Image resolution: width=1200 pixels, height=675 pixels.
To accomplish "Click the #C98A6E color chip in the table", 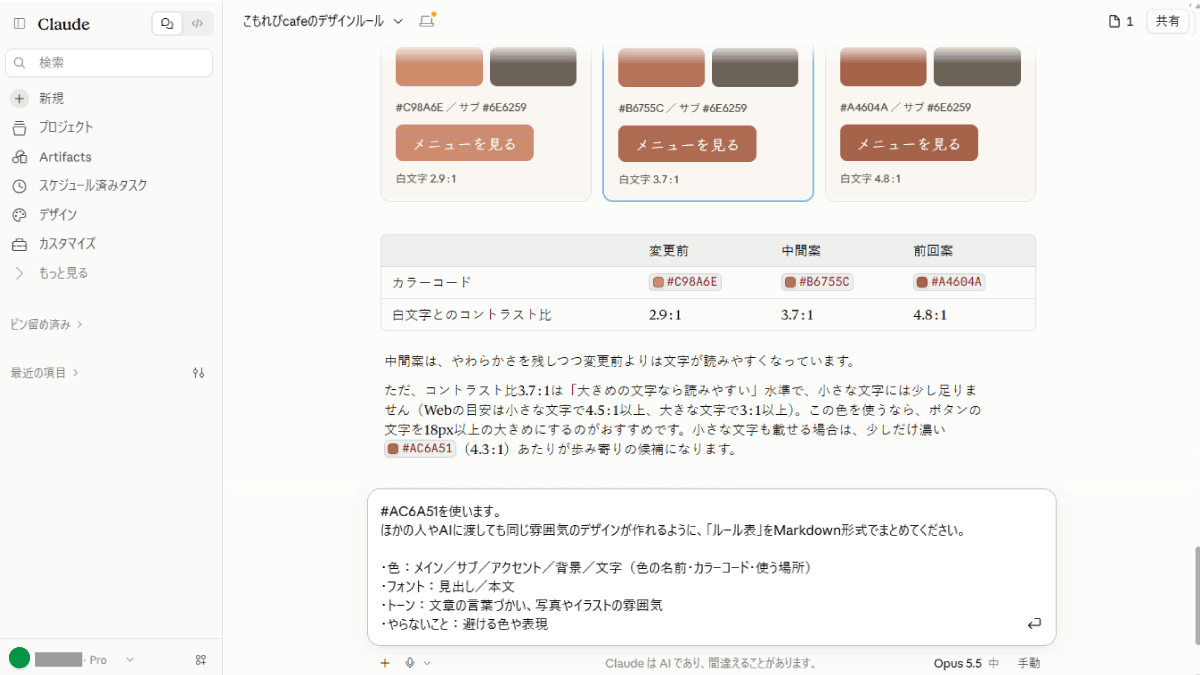I will 685,282.
